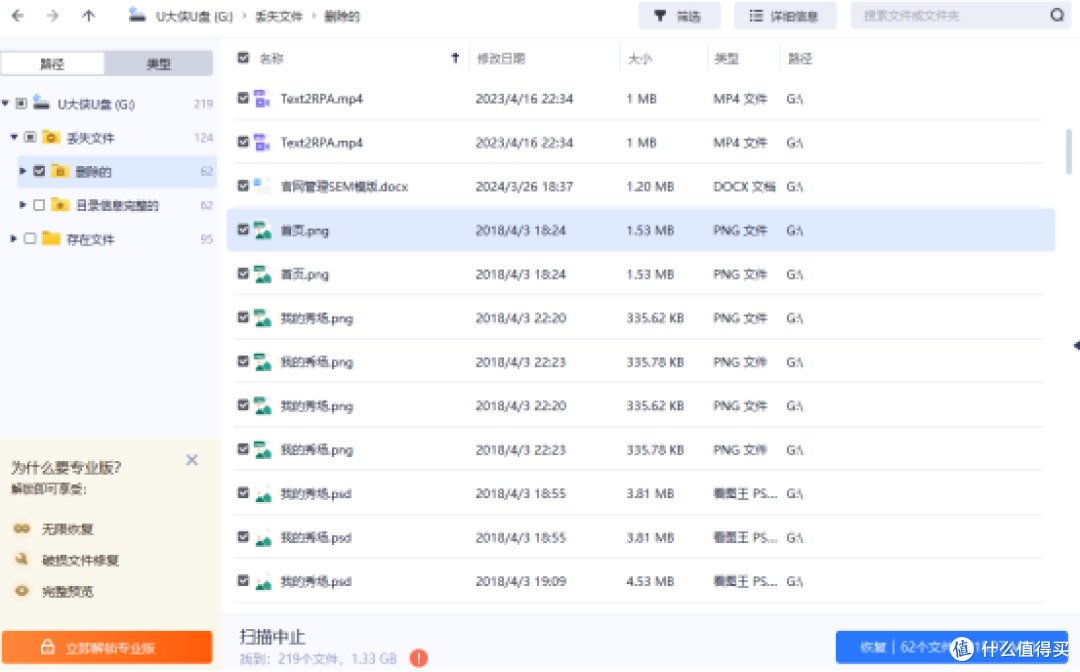
Task: Uncheck the 删除的 folder checkbox
Action: (x=39, y=171)
